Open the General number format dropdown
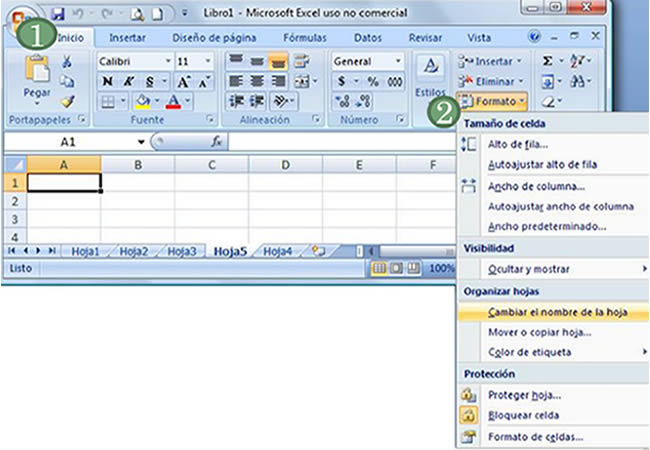The image size is (650, 450). point(367,61)
